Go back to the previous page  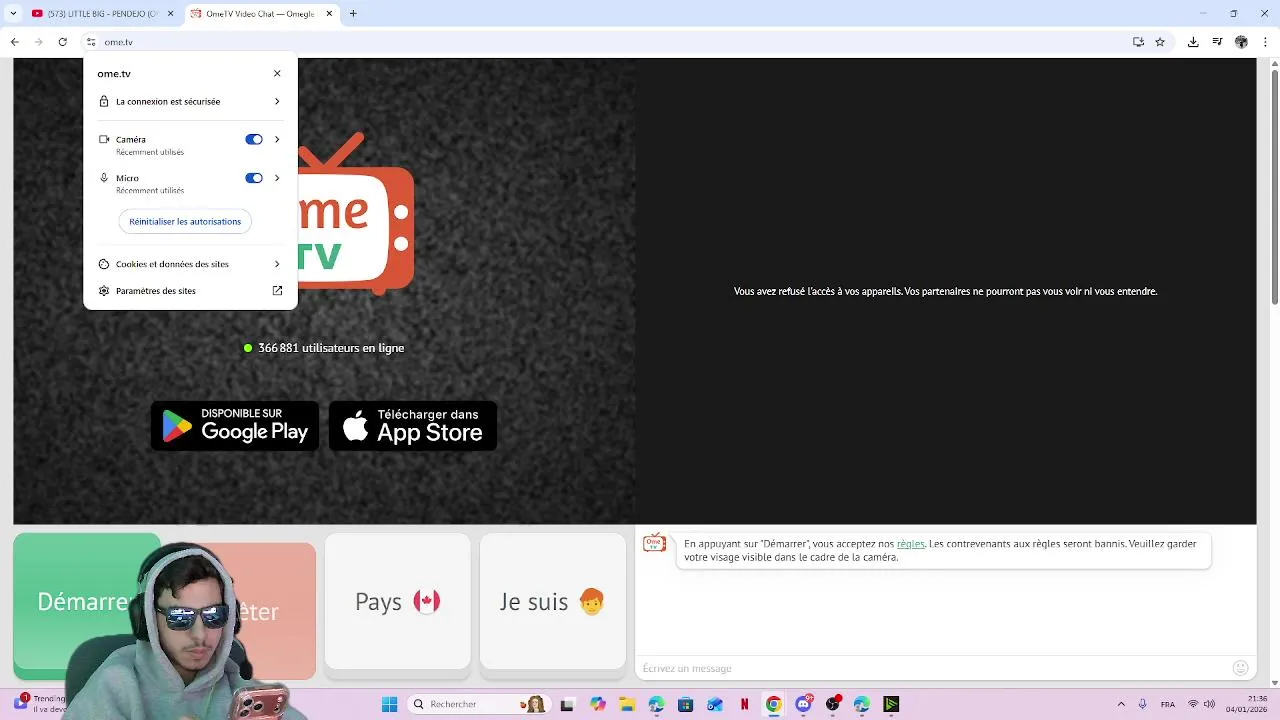tap(14, 42)
